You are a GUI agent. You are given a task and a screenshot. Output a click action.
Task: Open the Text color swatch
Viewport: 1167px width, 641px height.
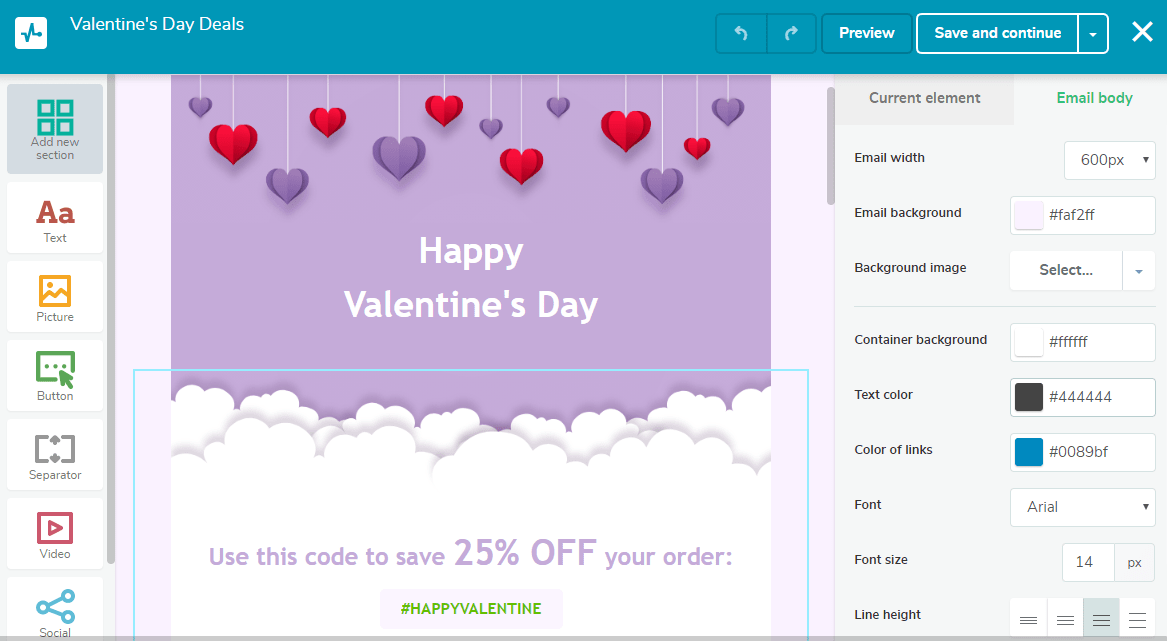coord(1029,397)
